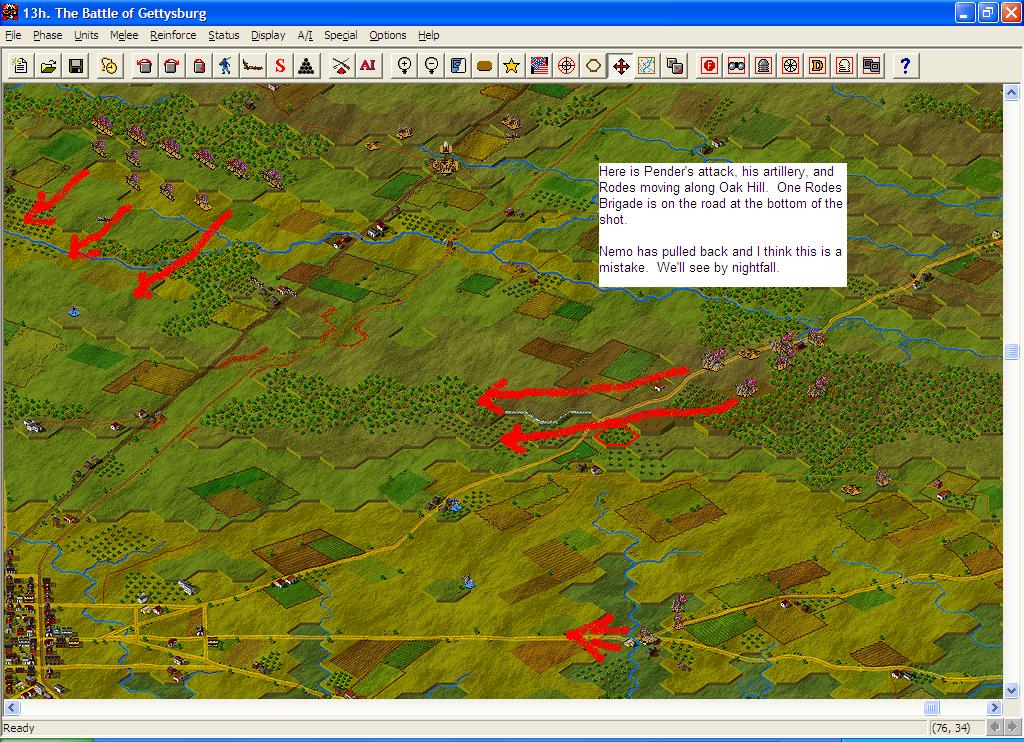Click the status bar left arrow button
Image resolution: width=1024 pixels, height=742 pixels.
click(x=994, y=728)
